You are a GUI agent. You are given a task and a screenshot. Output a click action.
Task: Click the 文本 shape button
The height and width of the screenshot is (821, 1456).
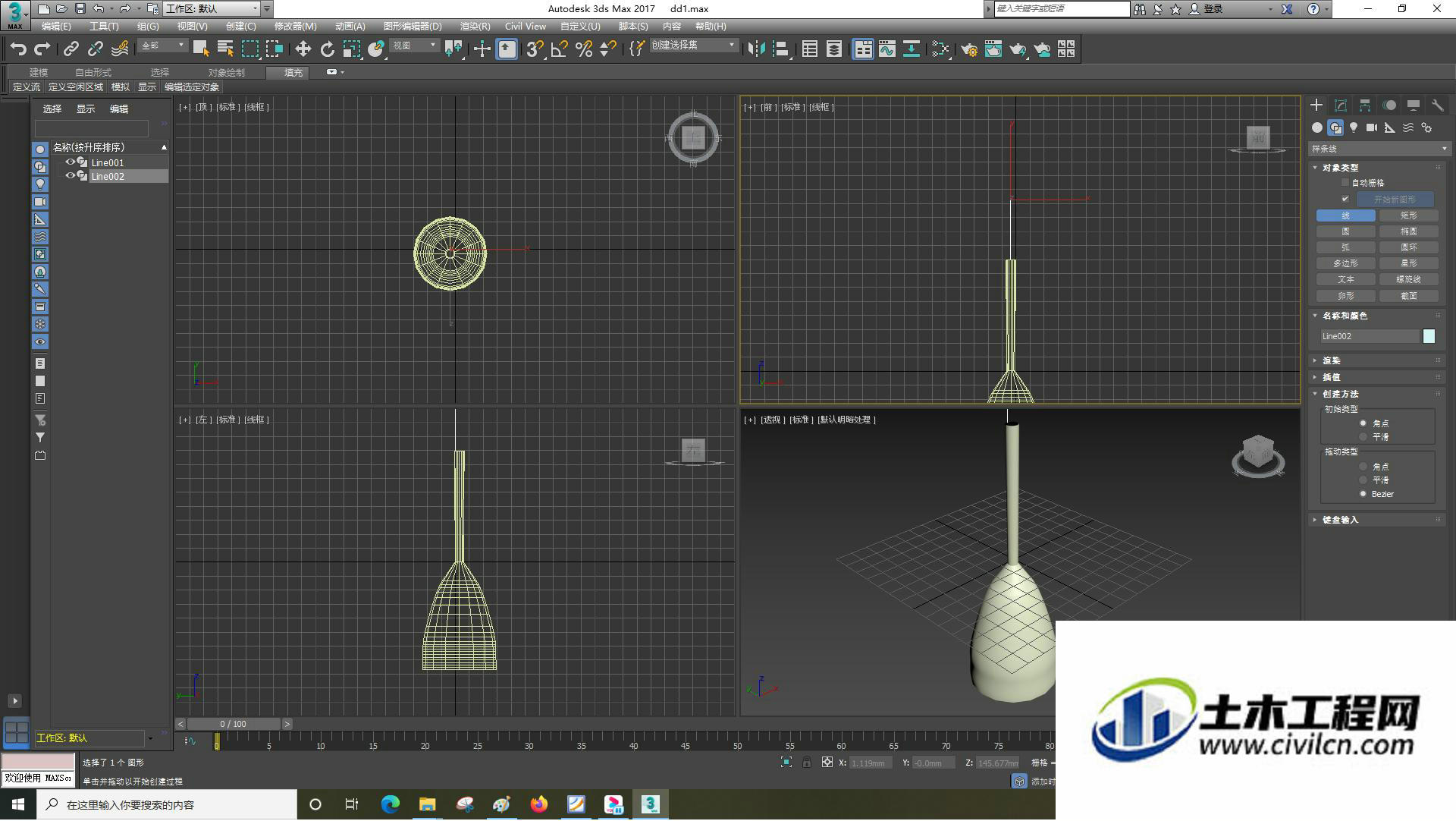point(1346,279)
